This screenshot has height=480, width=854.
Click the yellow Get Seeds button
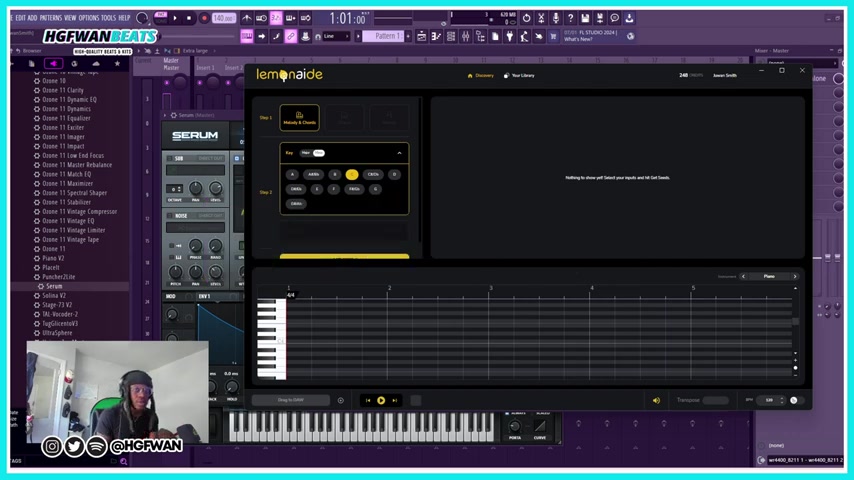pyautogui.click(x=344, y=256)
